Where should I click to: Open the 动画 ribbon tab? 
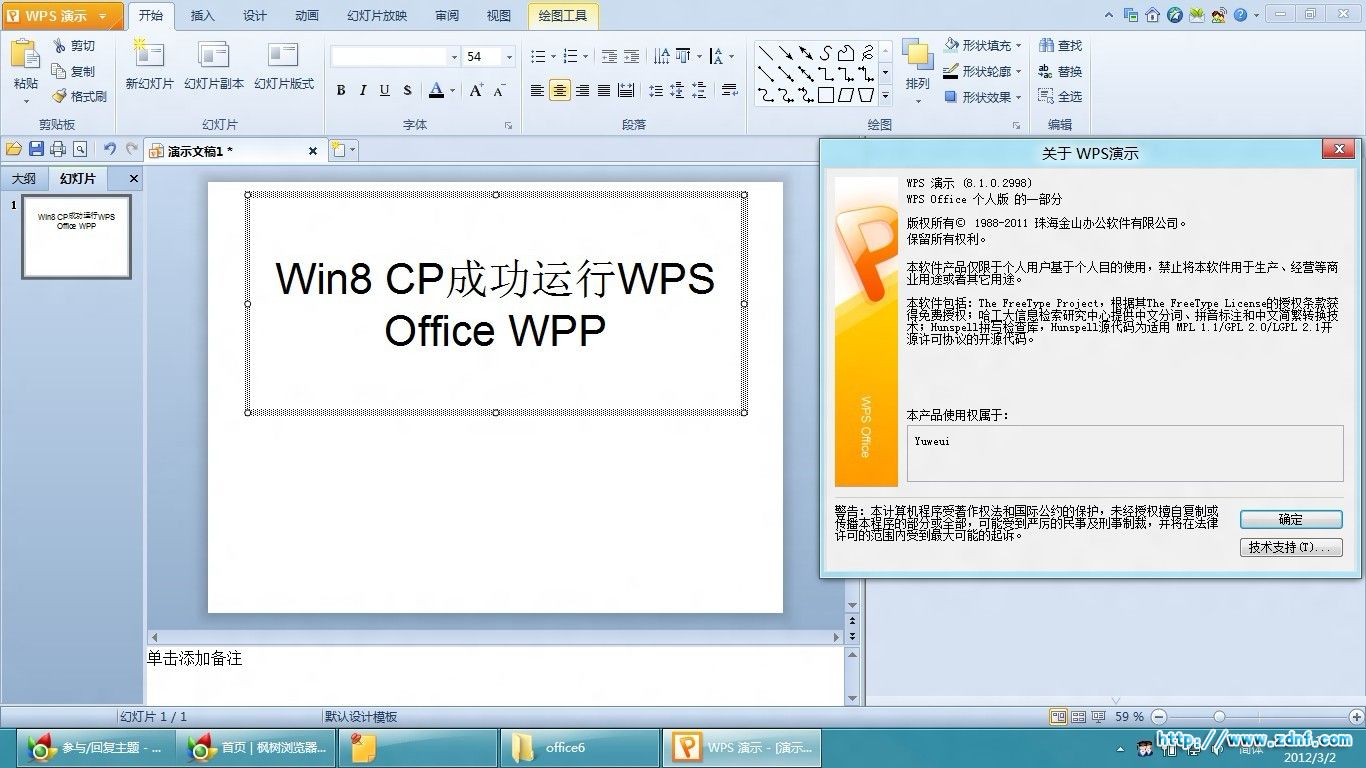307,16
